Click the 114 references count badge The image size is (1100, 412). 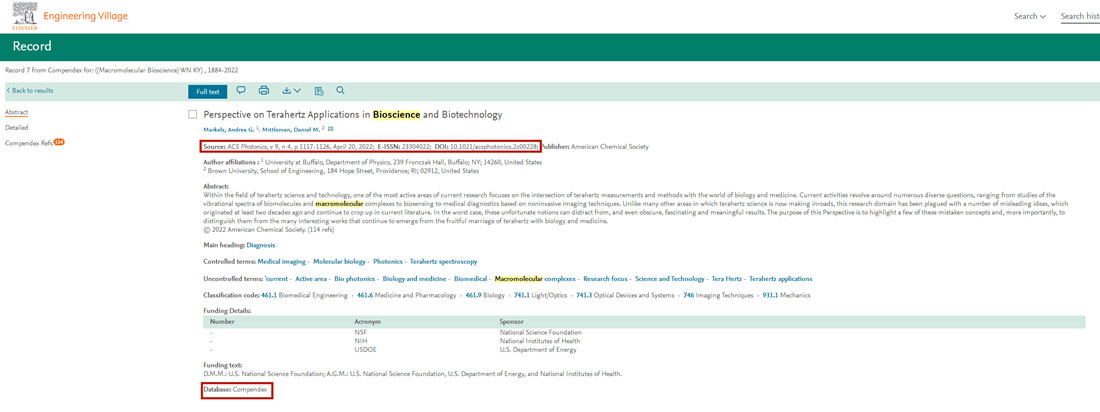click(x=59, y=142)
